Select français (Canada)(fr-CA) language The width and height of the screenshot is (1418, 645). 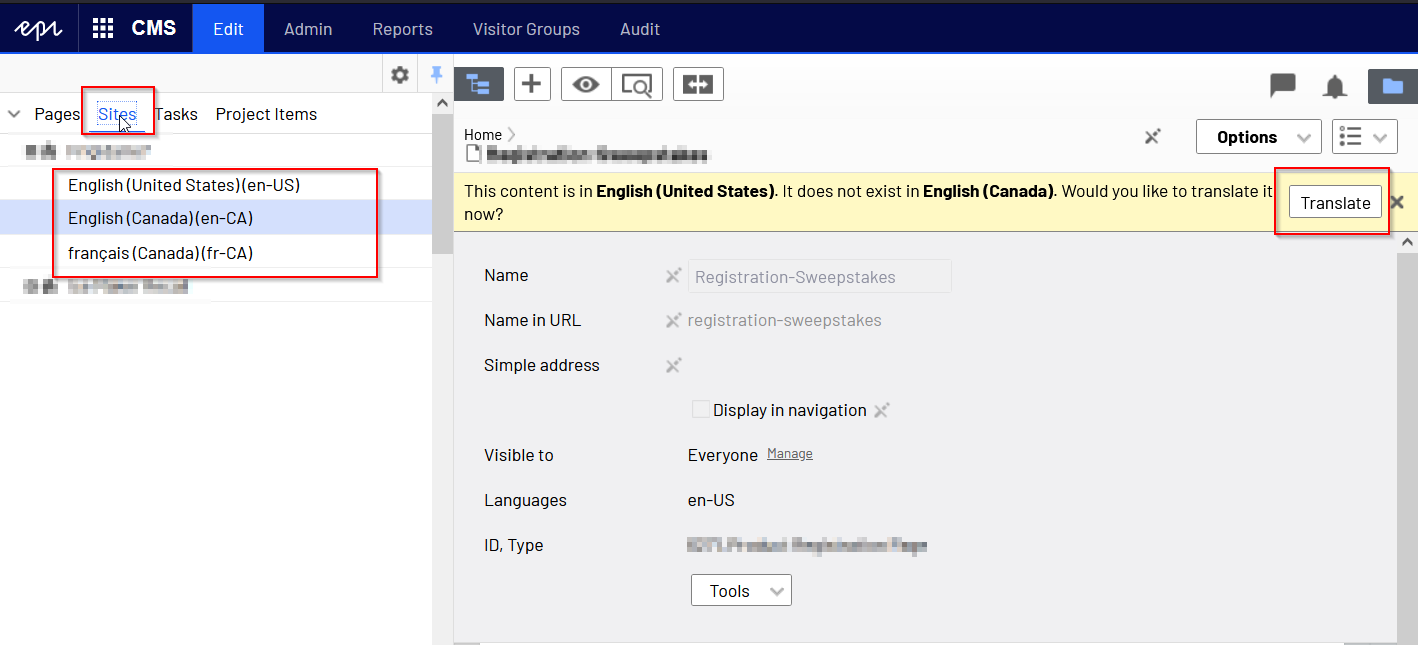click(160, 253)
